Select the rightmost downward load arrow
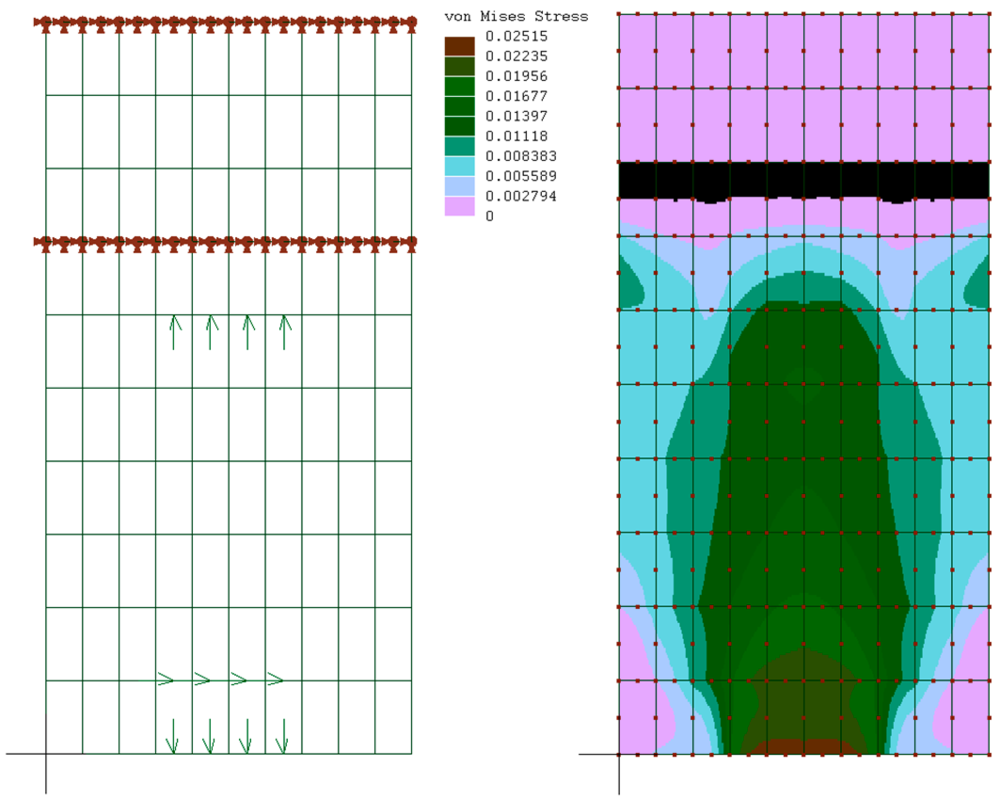The height and width of the screenshot is (800, 1000). [x=282, y=736]
